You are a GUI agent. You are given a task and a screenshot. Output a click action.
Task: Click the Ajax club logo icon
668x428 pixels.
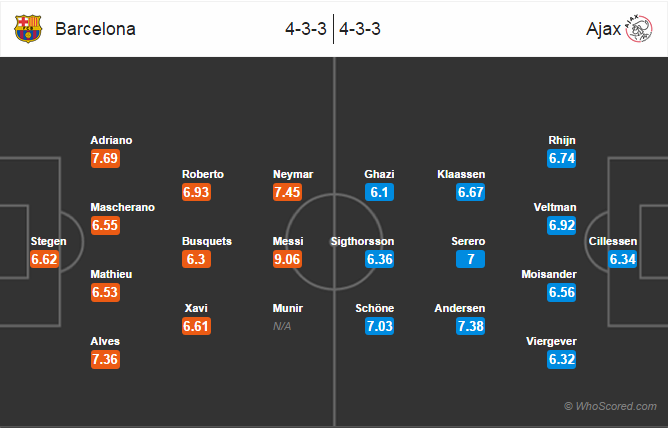click(639, 29)
